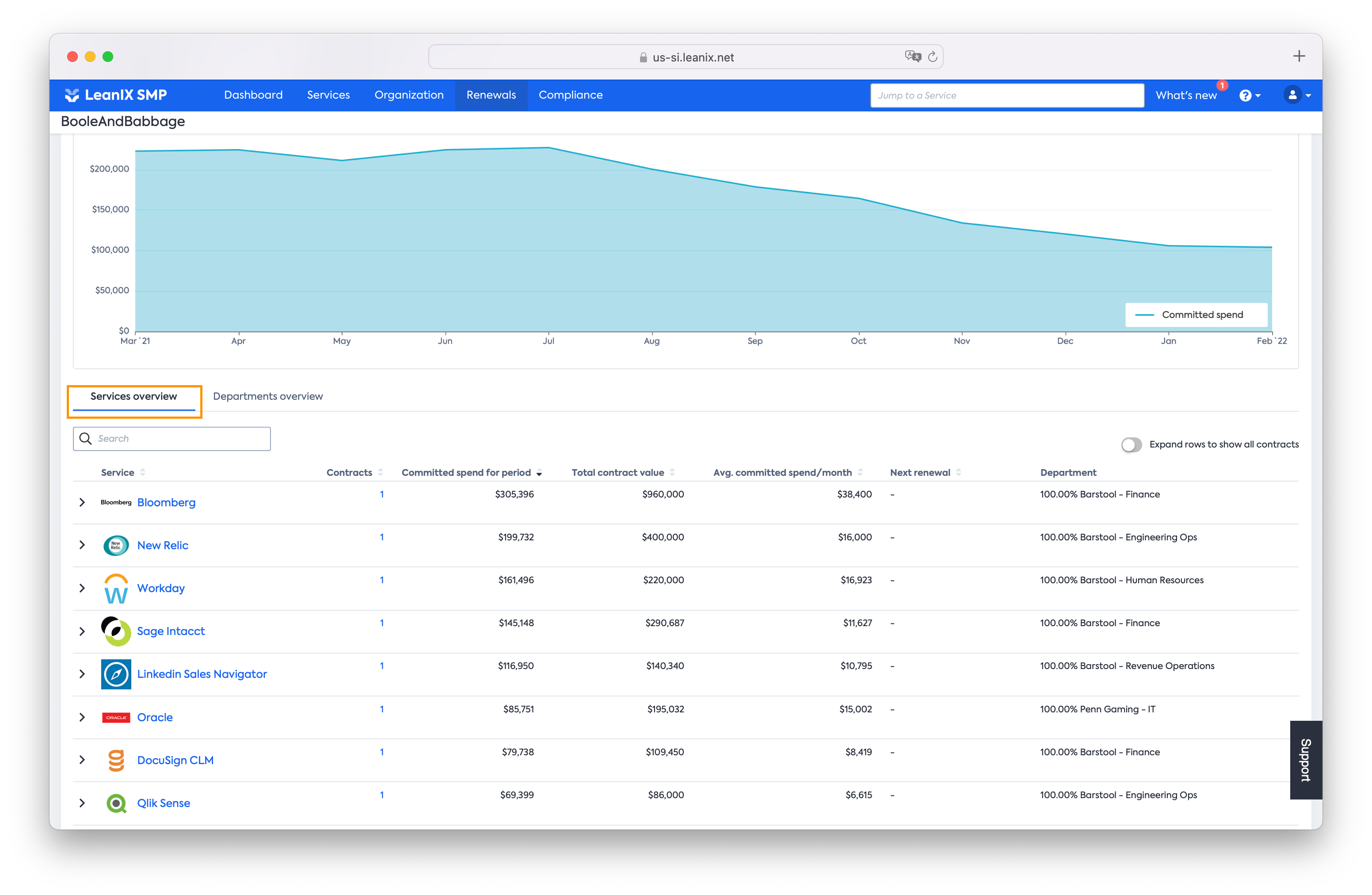Image resolution: width=1372 pixels, height=895 pixels.
Task: Expand the Qlik Sense row
Action: click(83, 803)
